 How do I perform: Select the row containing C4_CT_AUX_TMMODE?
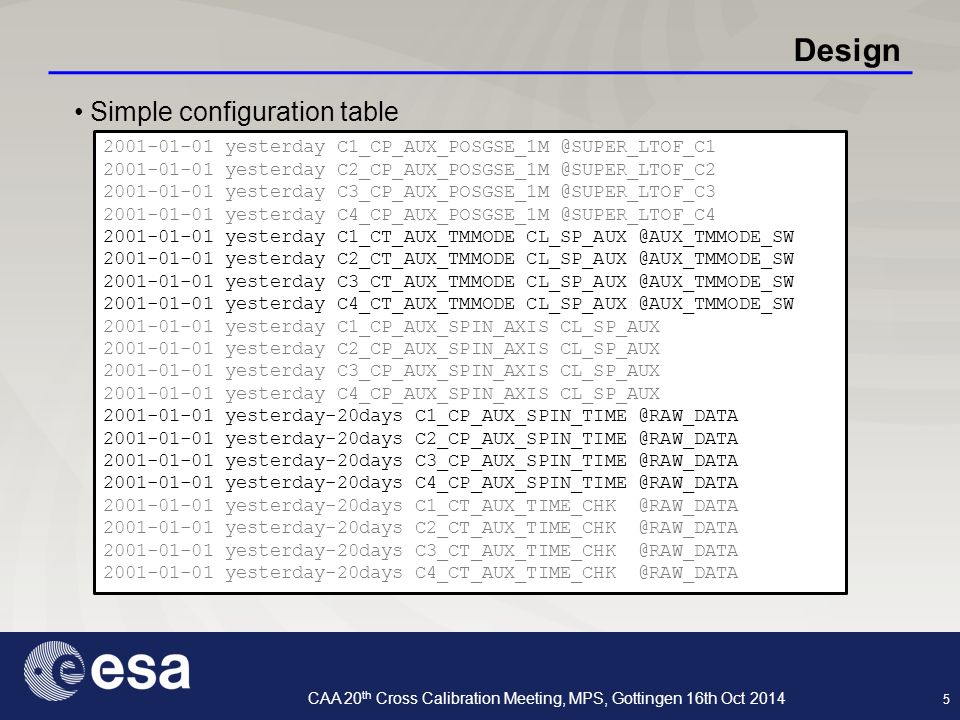(x=448, y=304)
